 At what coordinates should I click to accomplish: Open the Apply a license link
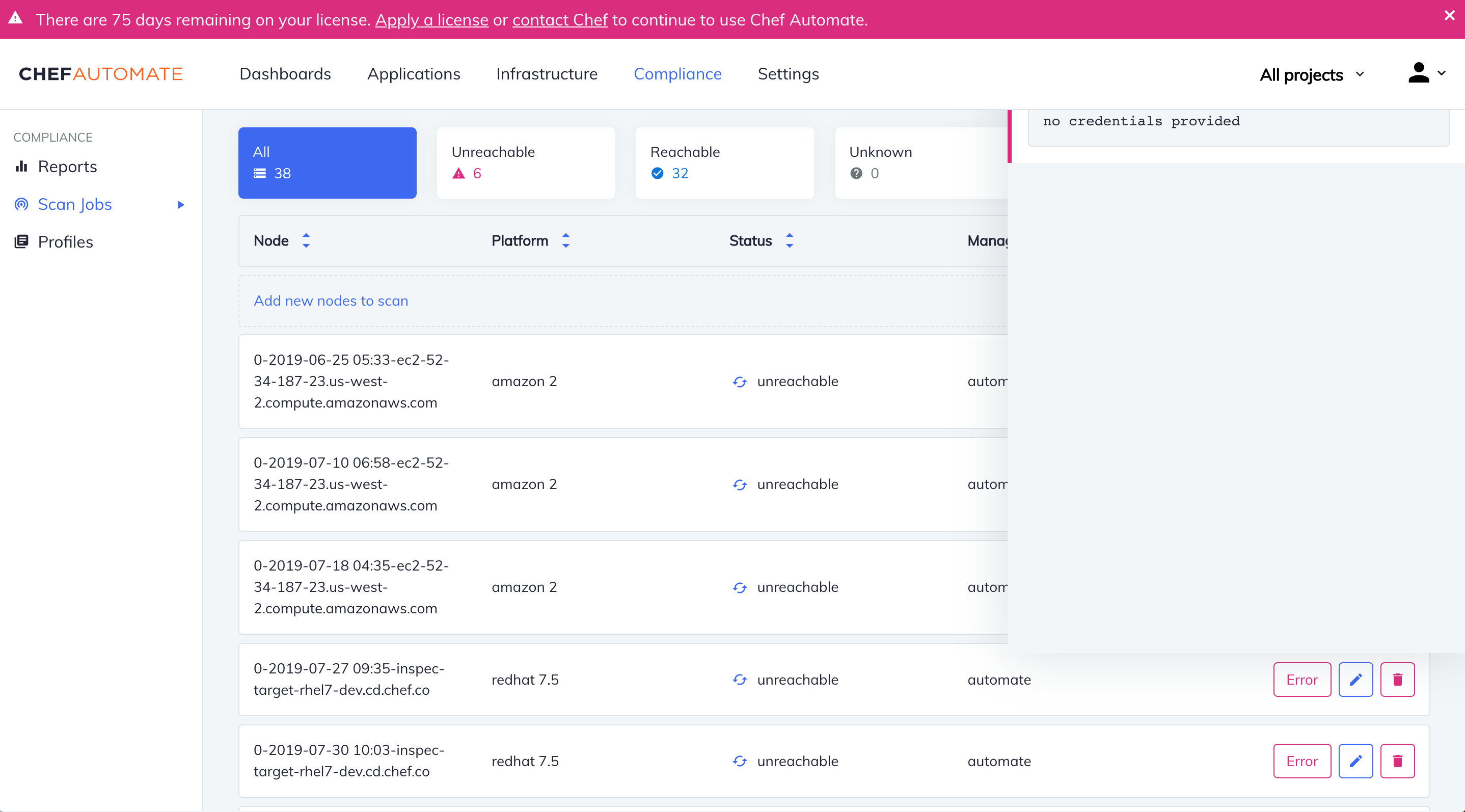click(x=432, y=19)
